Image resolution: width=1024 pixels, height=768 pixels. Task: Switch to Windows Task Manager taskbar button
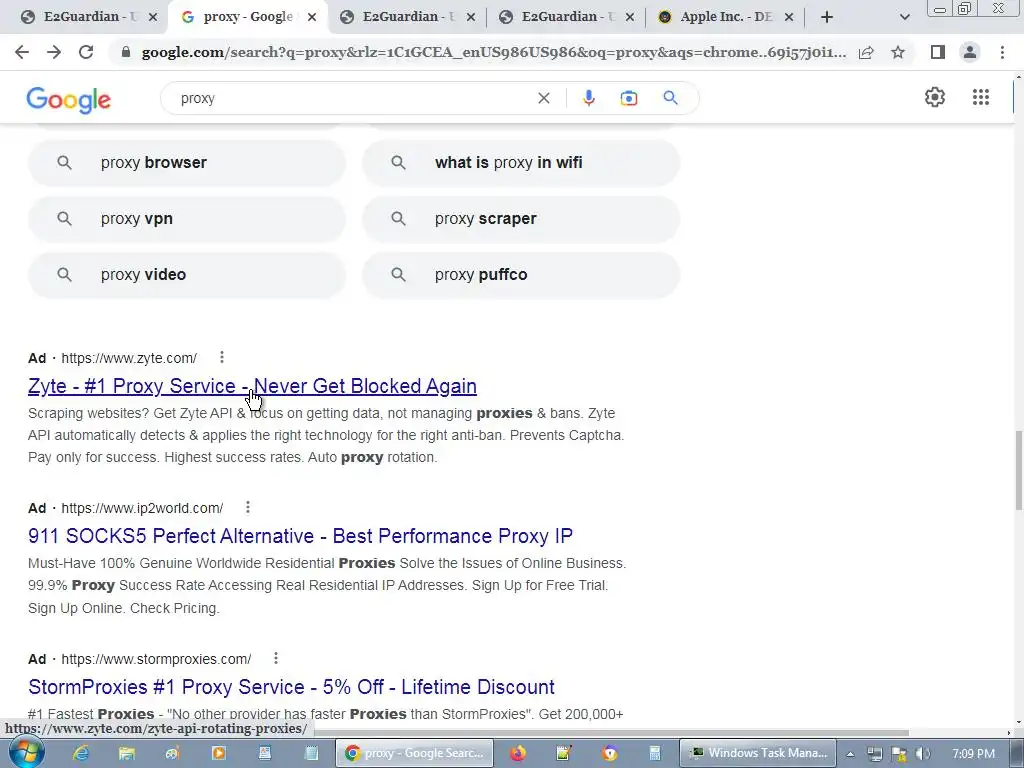tap(759, 753)
